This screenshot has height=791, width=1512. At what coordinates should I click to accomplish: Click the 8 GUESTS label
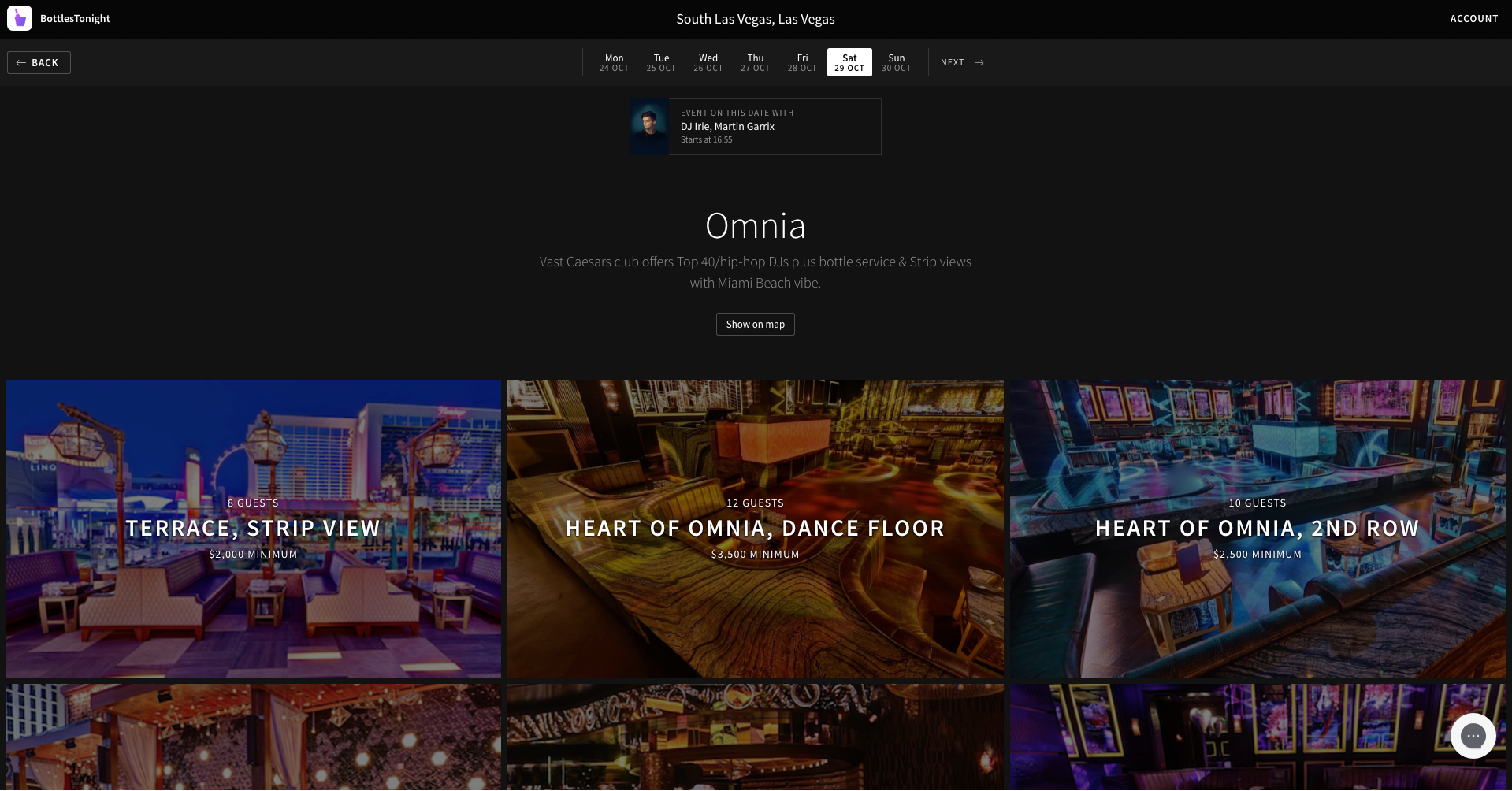(253, 503)
